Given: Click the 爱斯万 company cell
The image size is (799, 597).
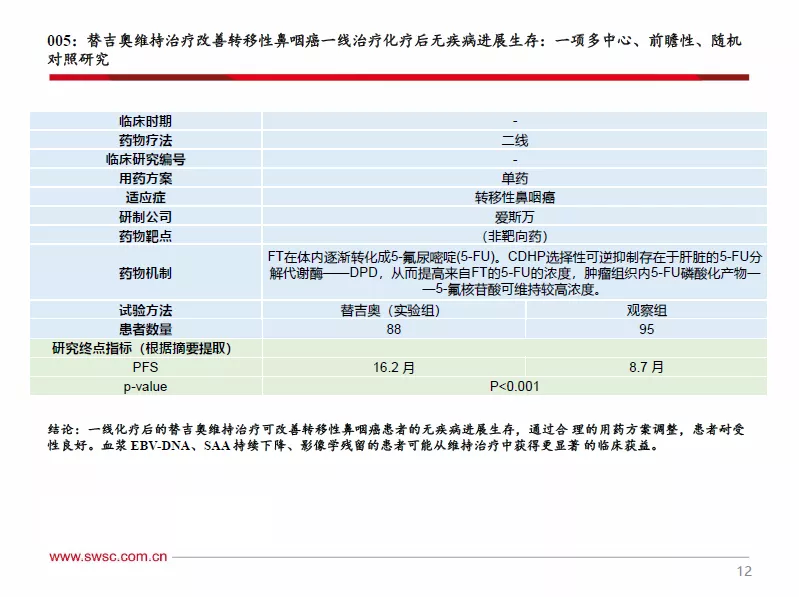Looking at the screenshot, I should point(515,216).
